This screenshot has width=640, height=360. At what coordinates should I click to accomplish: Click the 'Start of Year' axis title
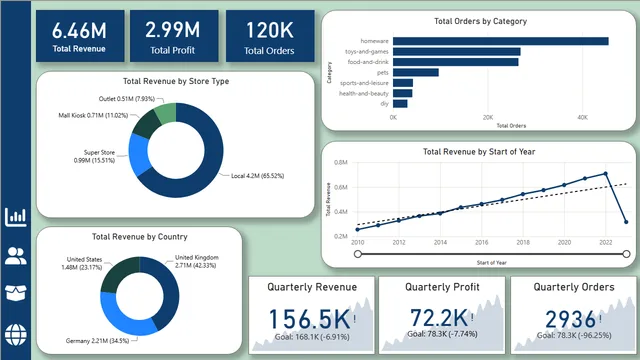(x=491, y=263)
